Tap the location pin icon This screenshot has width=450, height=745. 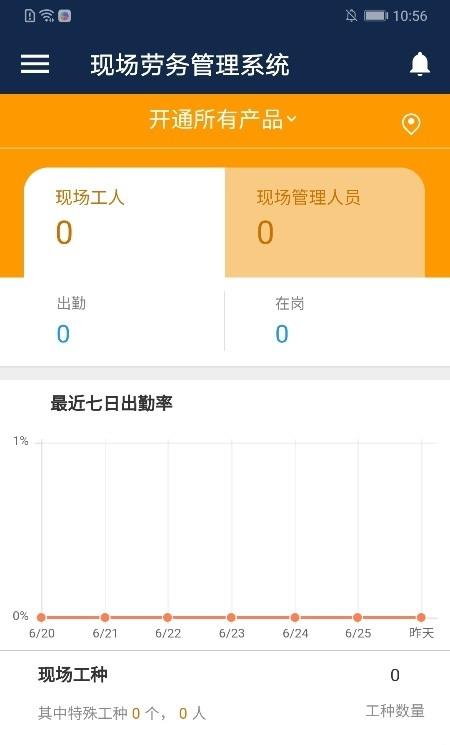click(x=411, y=124)
